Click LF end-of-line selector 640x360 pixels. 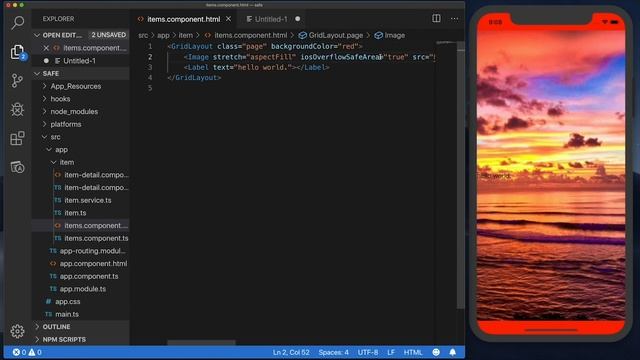391,352
